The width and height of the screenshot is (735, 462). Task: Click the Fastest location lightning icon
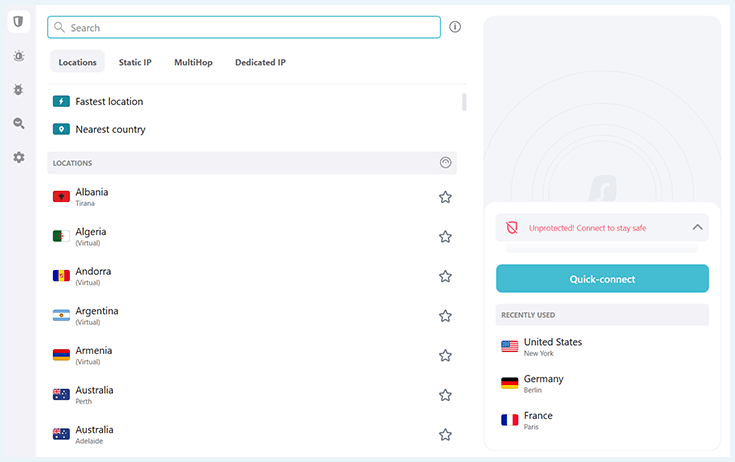[x=61, y=101]
